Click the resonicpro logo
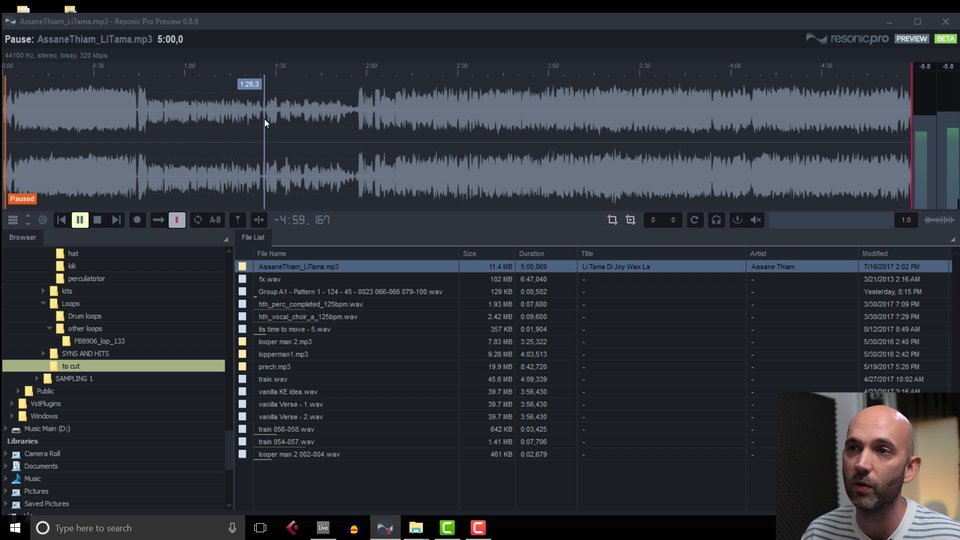Image resolution: width=960 pixels, height=540 pixels. coord(847,39)
